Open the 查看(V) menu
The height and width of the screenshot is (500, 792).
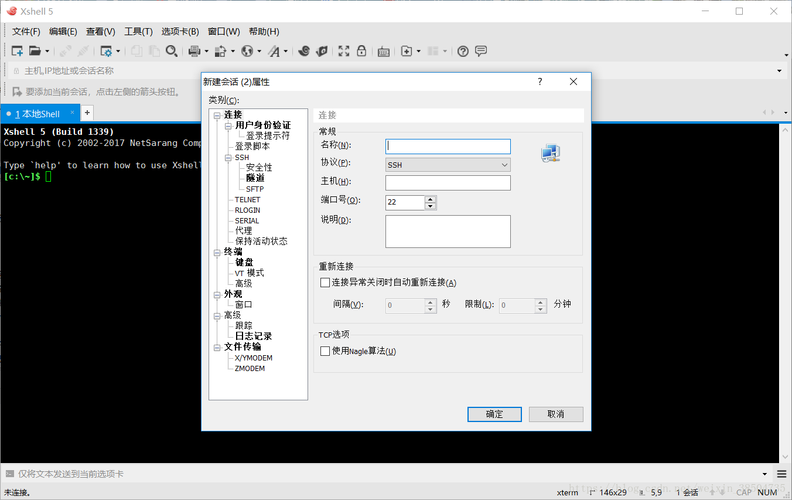[x=101, y=31]
